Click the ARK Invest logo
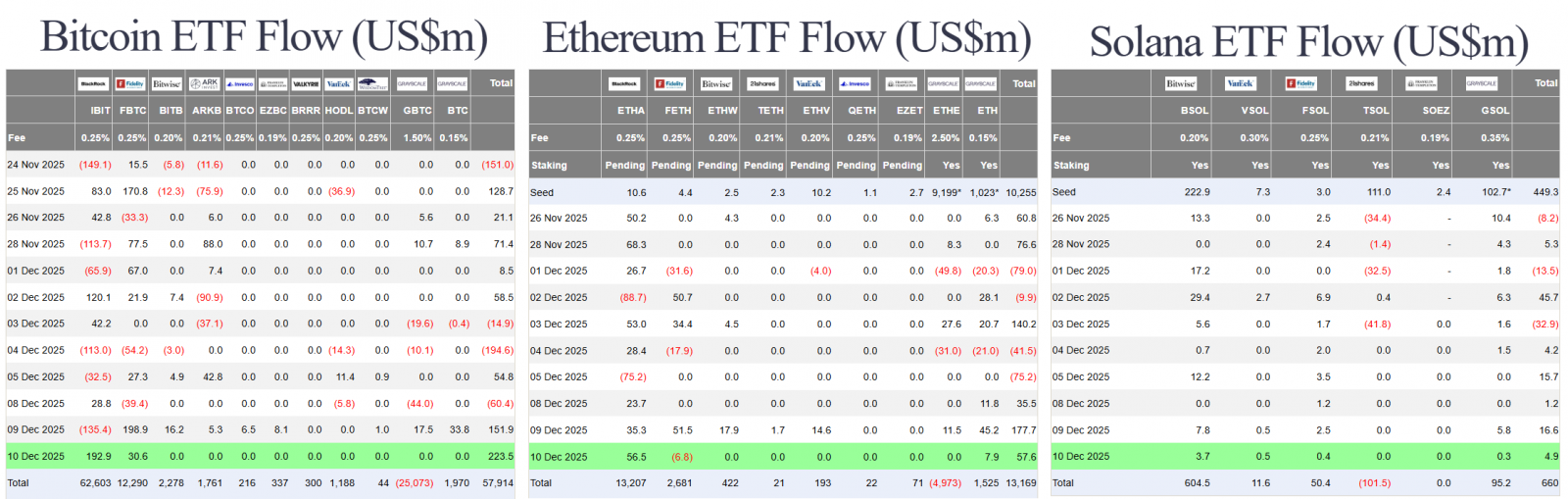The width and height of the screenshot is (1568, 499). pyautogui.click(x=205, y=83)
